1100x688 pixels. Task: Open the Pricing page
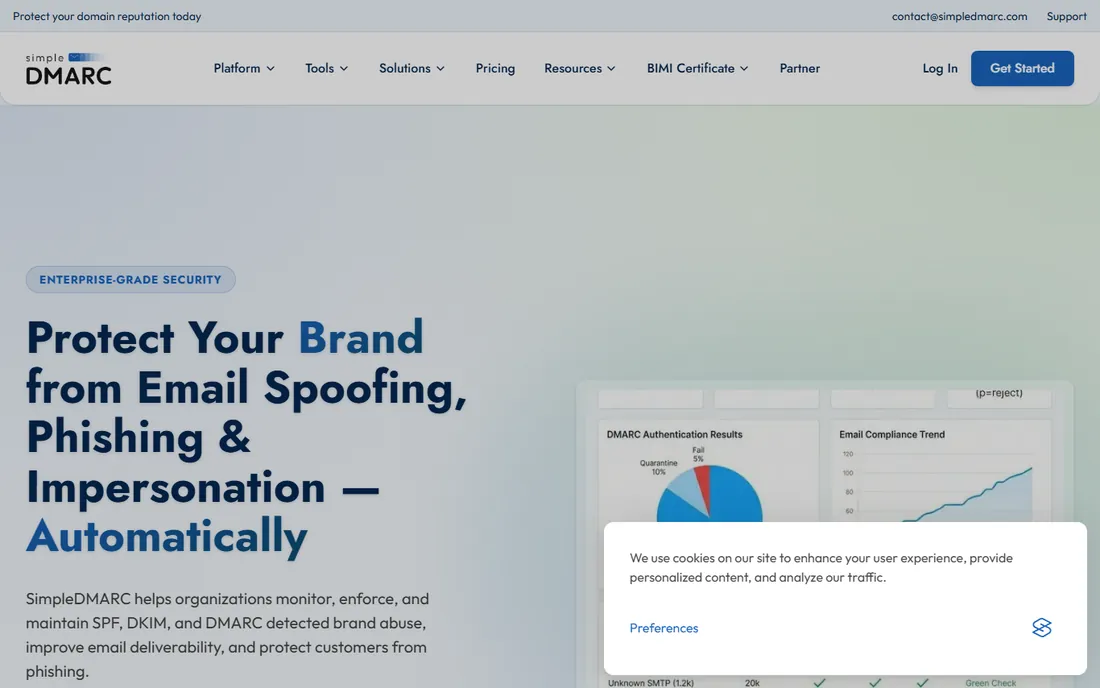(495, 68)
